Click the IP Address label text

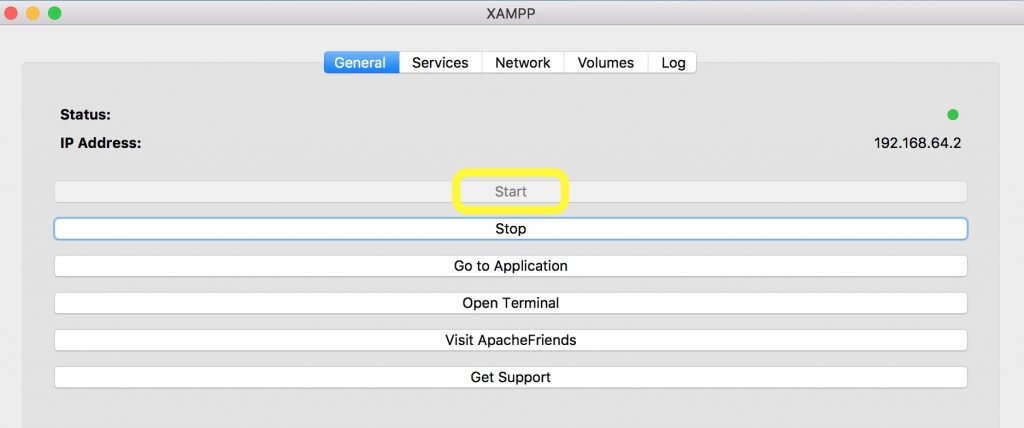point(101,143)
